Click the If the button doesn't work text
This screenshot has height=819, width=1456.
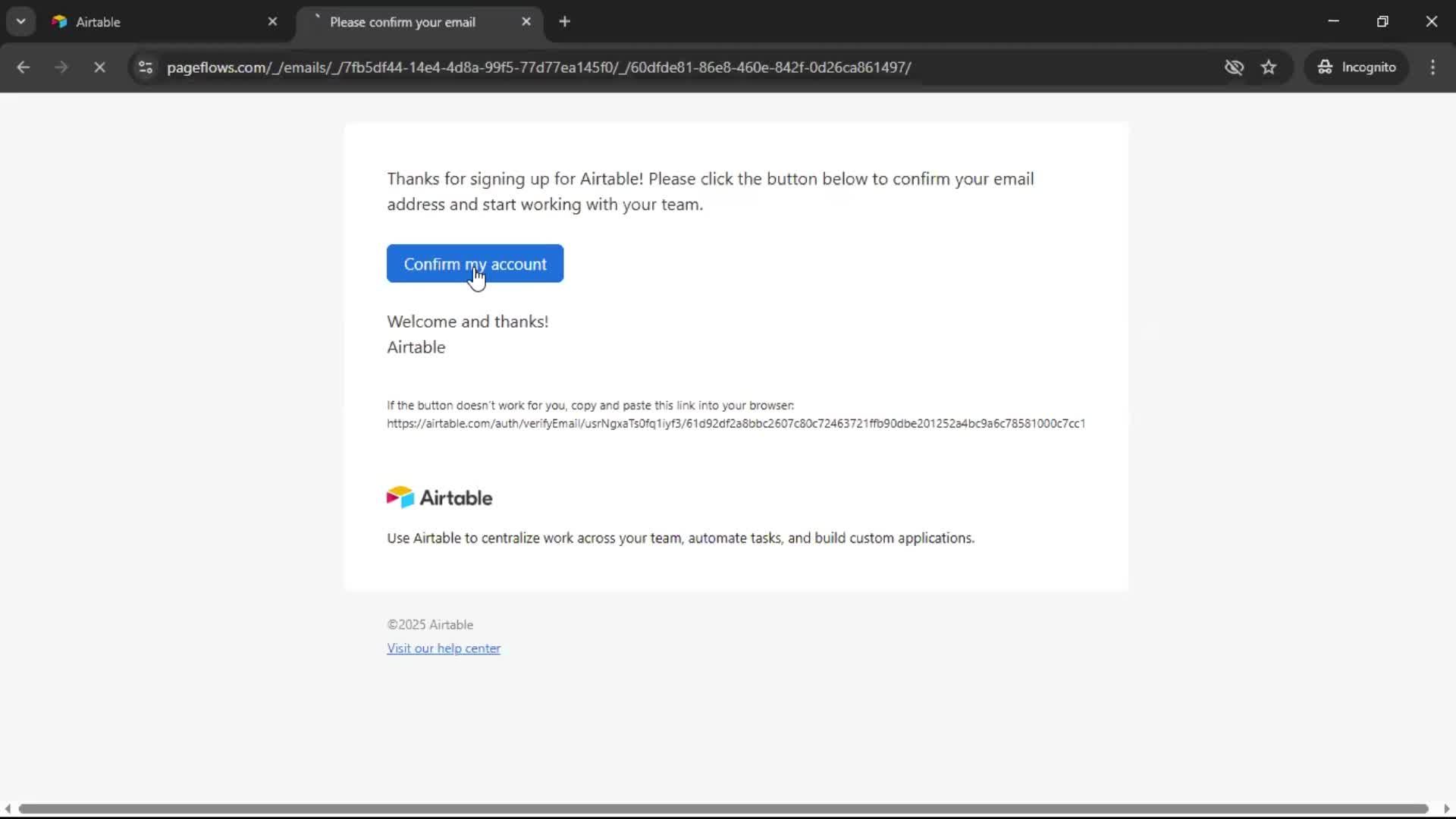pyautogui.click(x=591, y=406)
